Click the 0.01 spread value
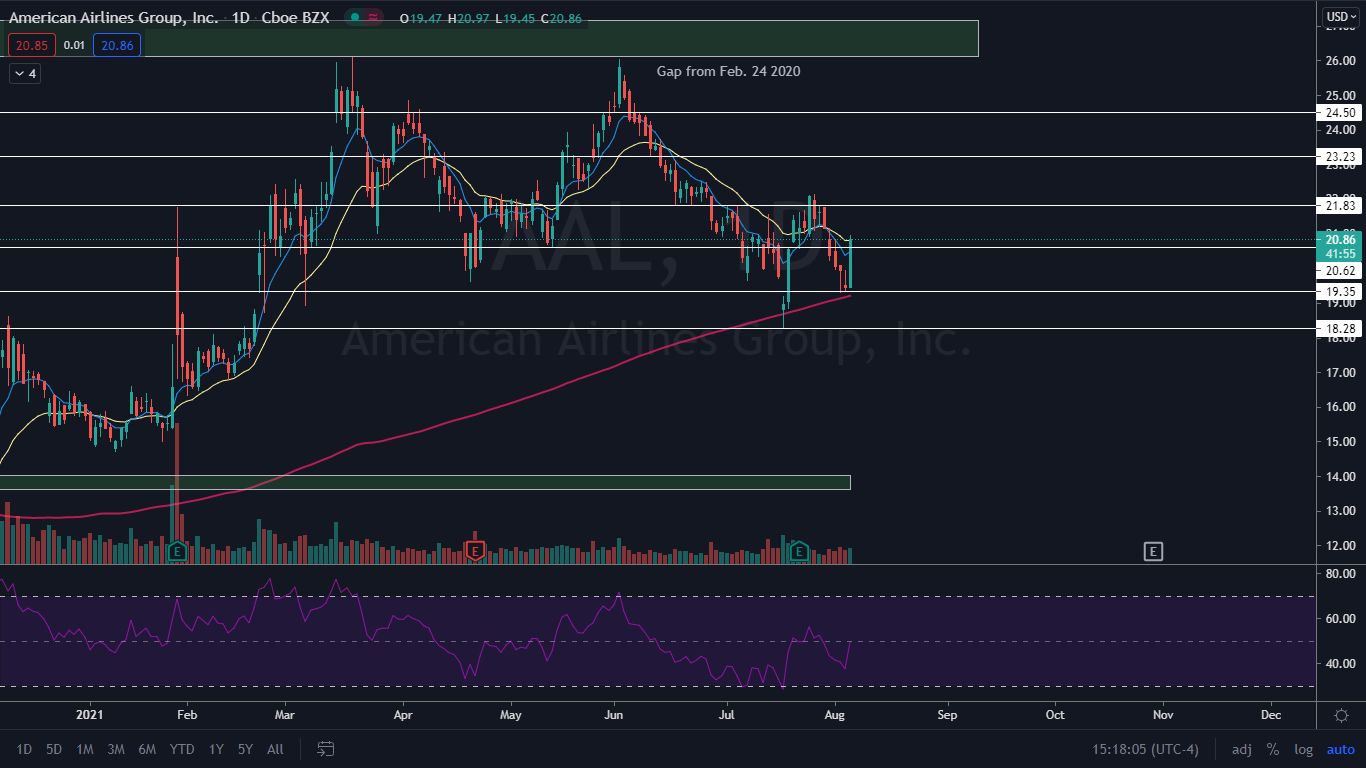The image size is (1366, 768). click(73, 45)
